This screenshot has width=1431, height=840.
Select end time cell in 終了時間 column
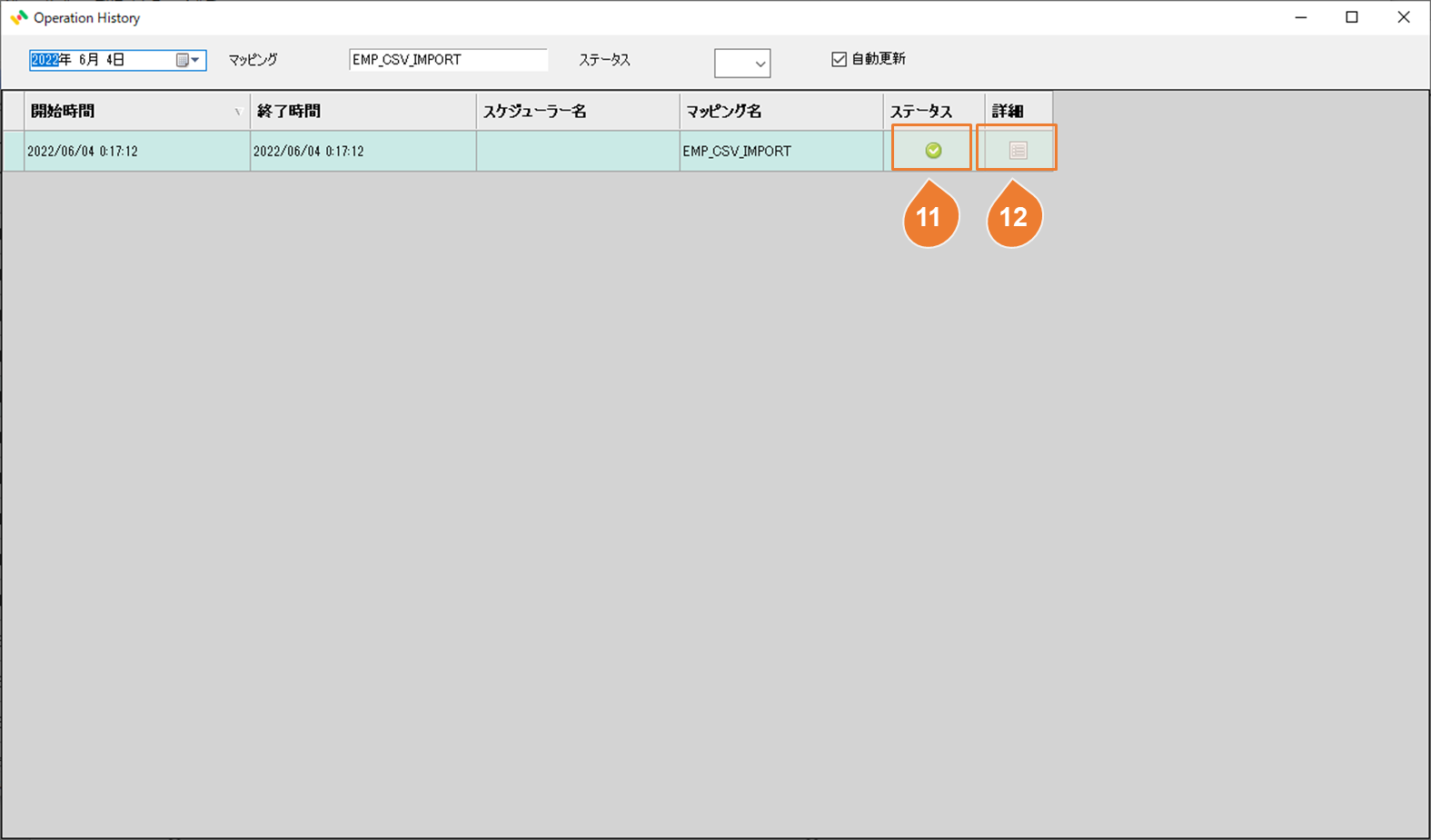pos(363,151)
